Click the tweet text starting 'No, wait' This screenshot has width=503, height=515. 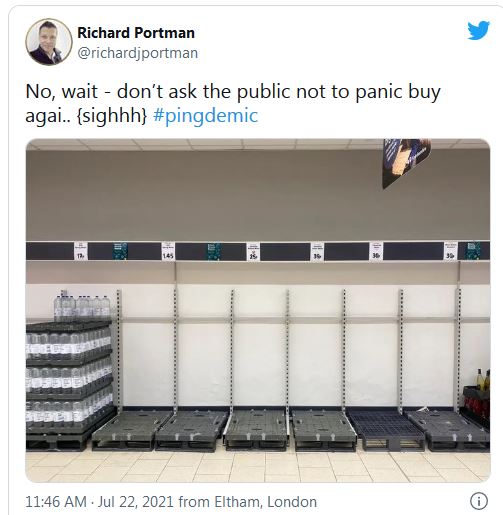point(233,103)
